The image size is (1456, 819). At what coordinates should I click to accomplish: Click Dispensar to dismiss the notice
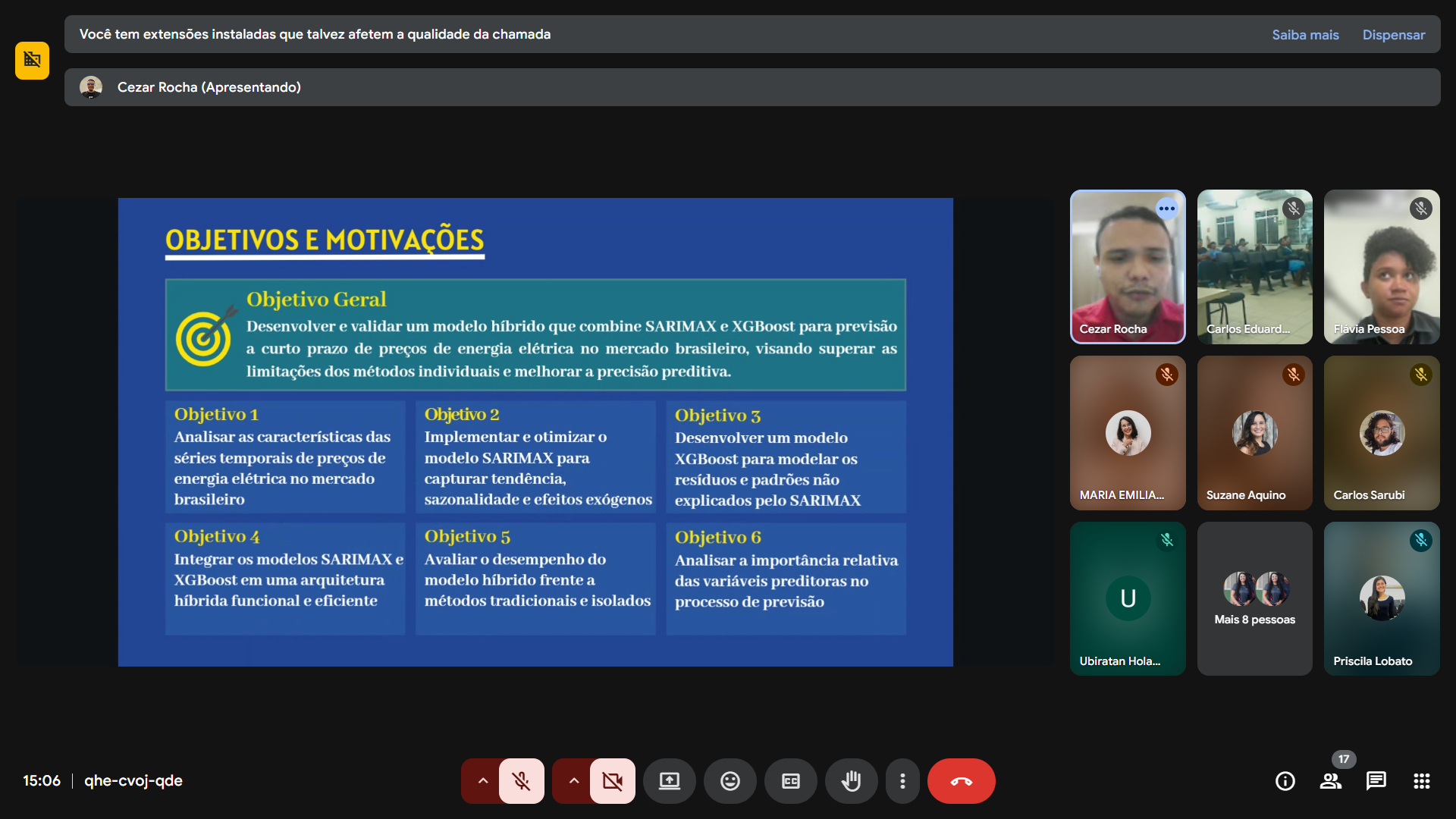pos(1393,35)
